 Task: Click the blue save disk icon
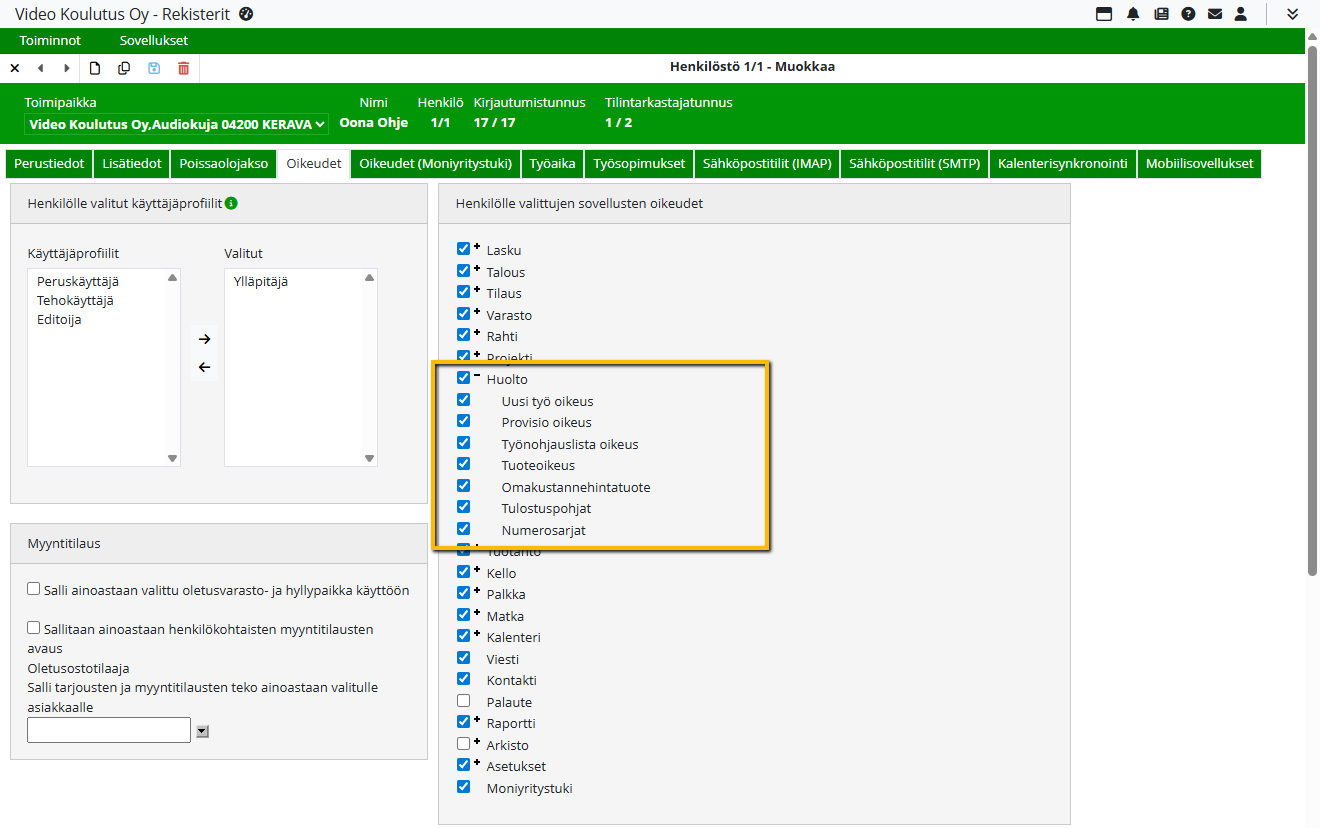tap(154, 68)
